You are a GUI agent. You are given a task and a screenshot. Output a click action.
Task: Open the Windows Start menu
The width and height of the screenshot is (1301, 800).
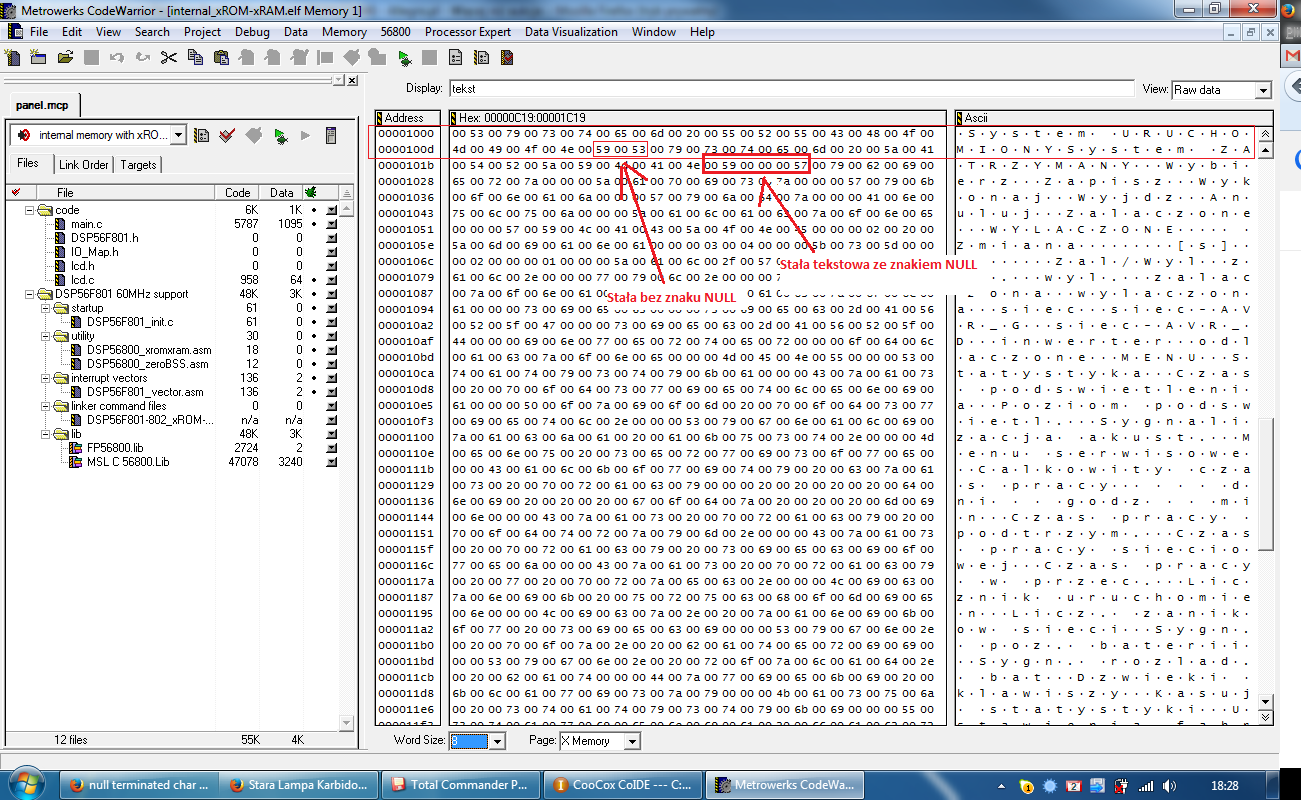[x=25, y=783]
